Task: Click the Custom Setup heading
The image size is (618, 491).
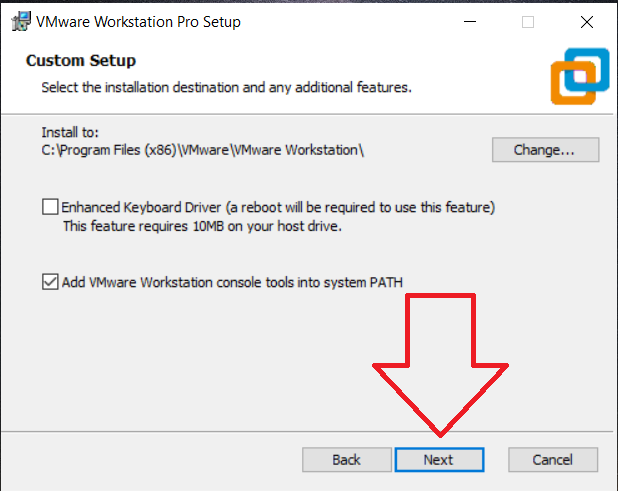Action: (x=81, y=61)
